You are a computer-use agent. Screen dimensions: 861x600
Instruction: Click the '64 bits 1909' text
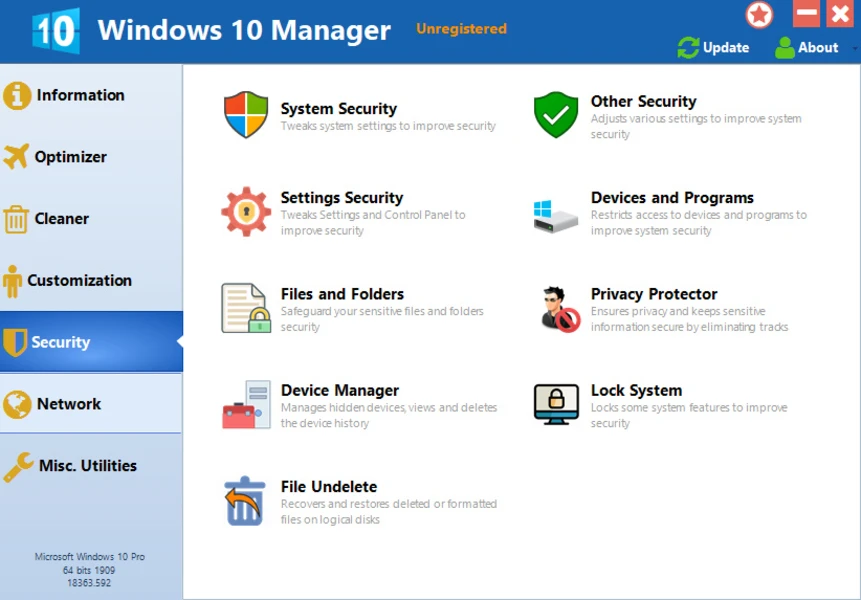[x=89, y=570]
